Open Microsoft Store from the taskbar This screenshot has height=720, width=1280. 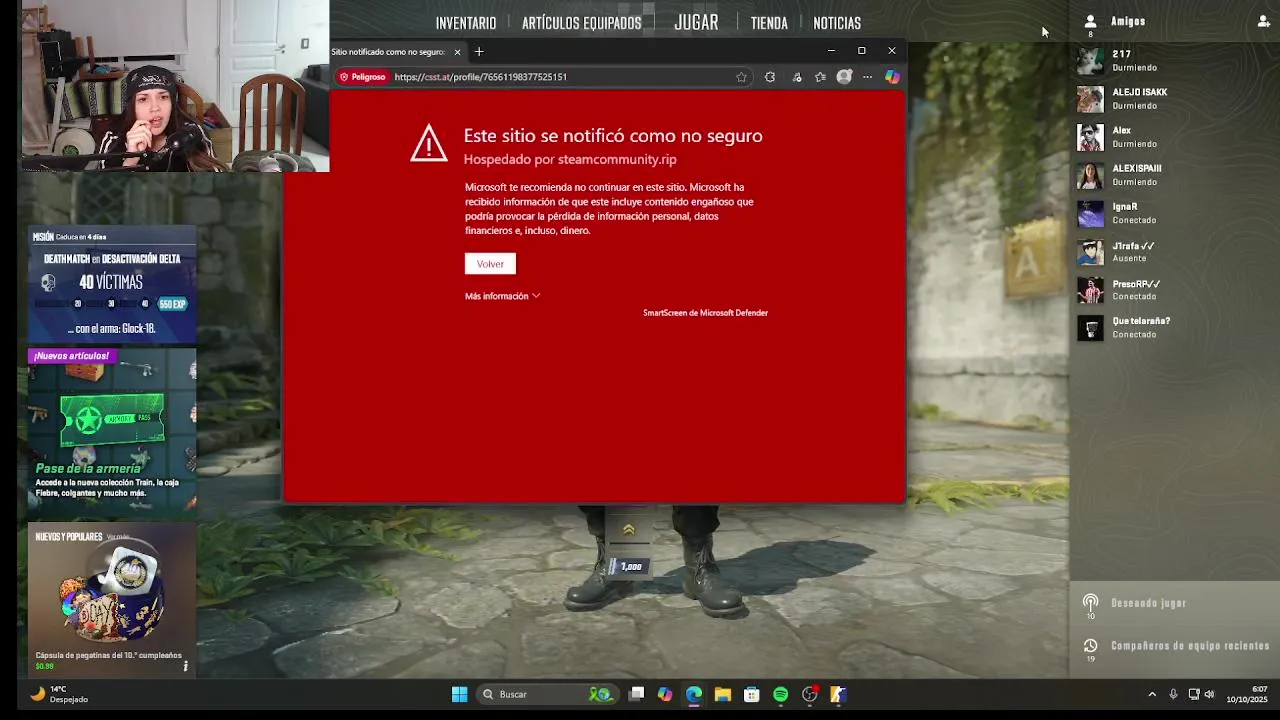751,694
